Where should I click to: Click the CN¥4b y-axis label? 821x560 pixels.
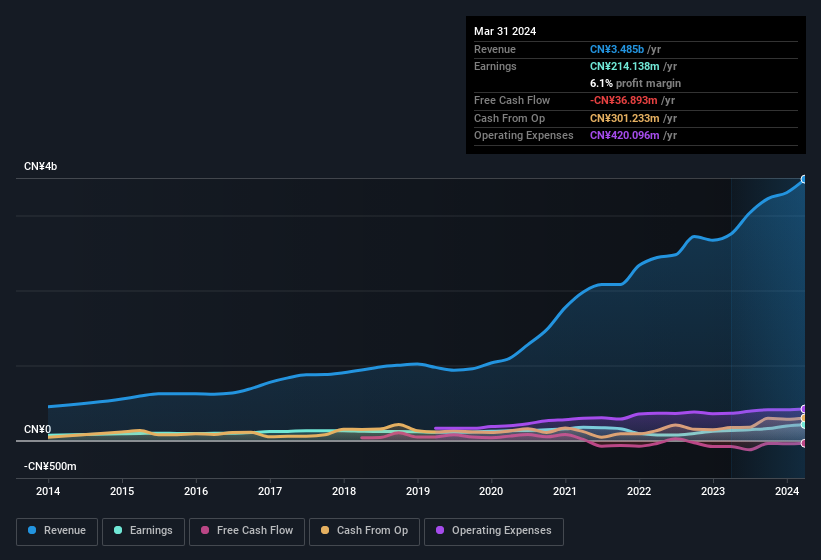(40, 166)
